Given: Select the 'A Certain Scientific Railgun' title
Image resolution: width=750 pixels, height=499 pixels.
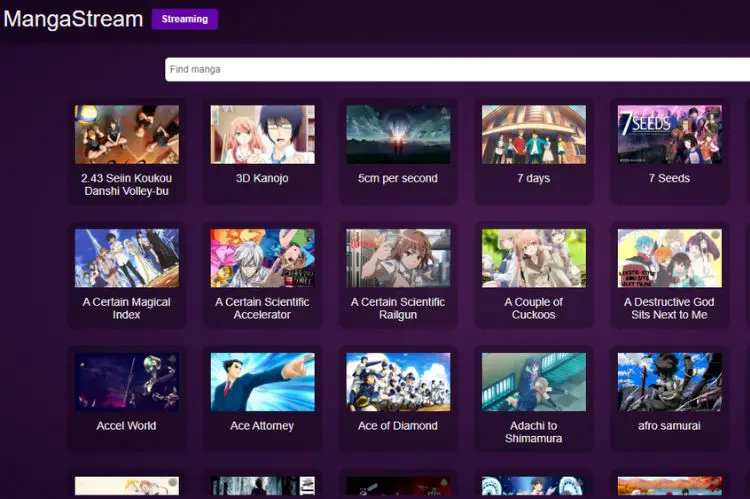Looking at the screenshot, I should point(398,309).
